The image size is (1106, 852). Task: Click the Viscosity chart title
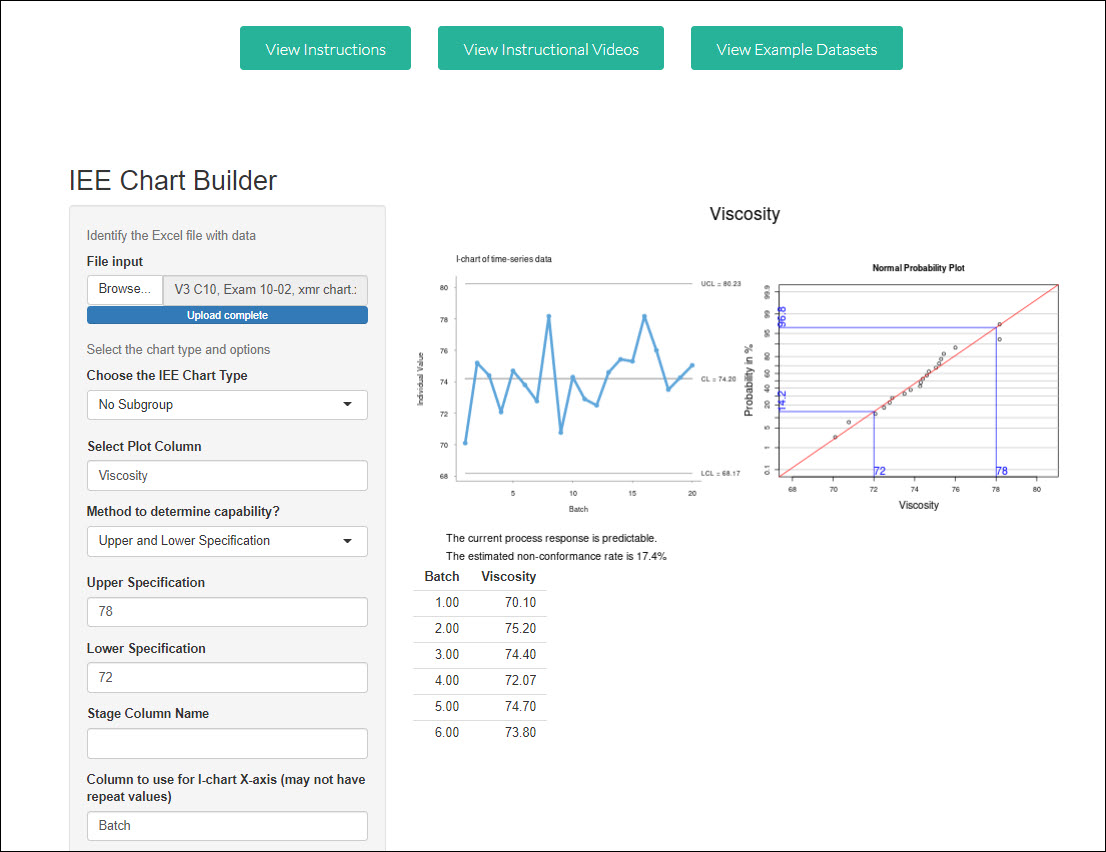[744, 214]
